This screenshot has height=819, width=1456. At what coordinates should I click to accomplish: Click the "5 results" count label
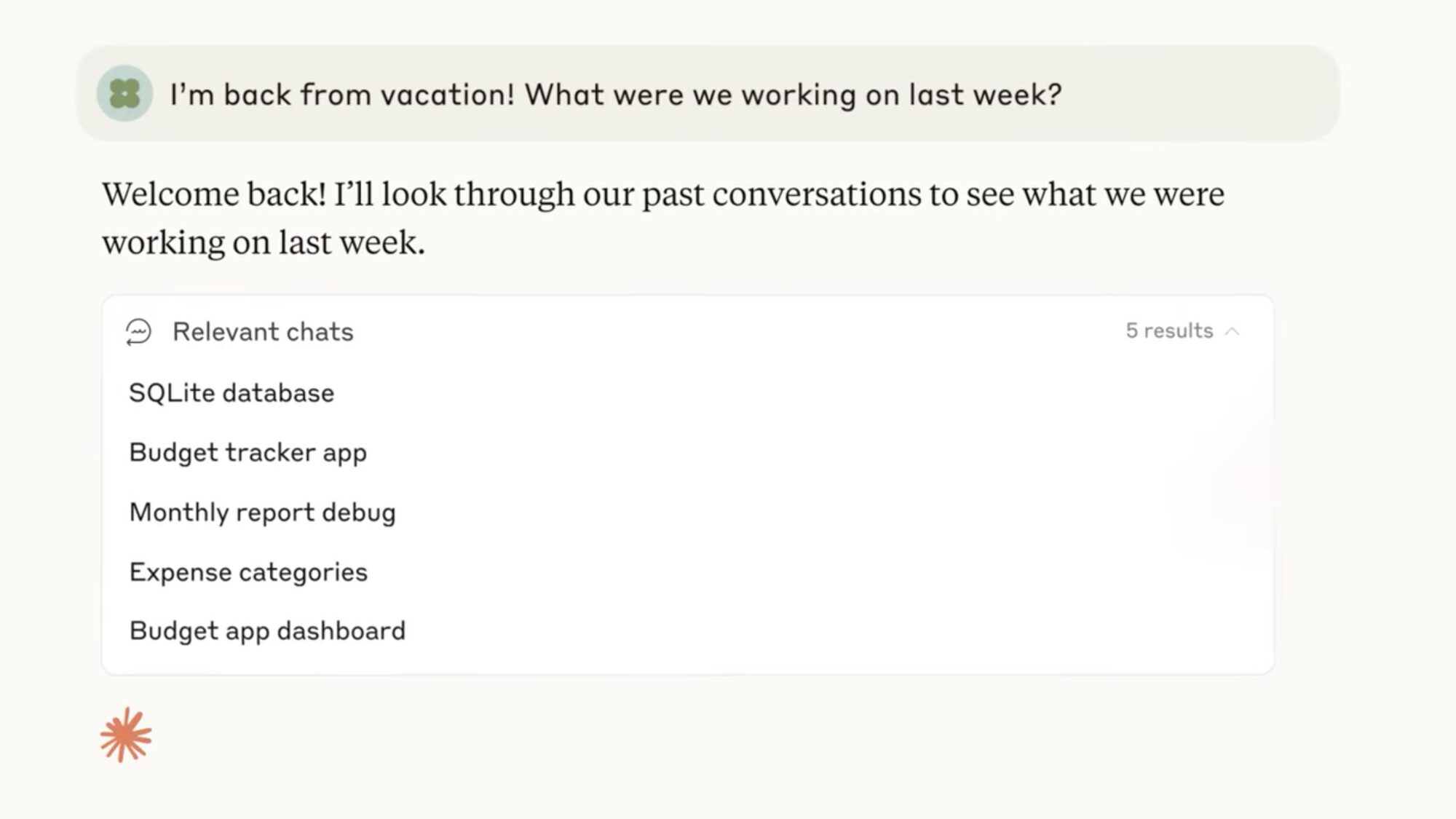1169,331
